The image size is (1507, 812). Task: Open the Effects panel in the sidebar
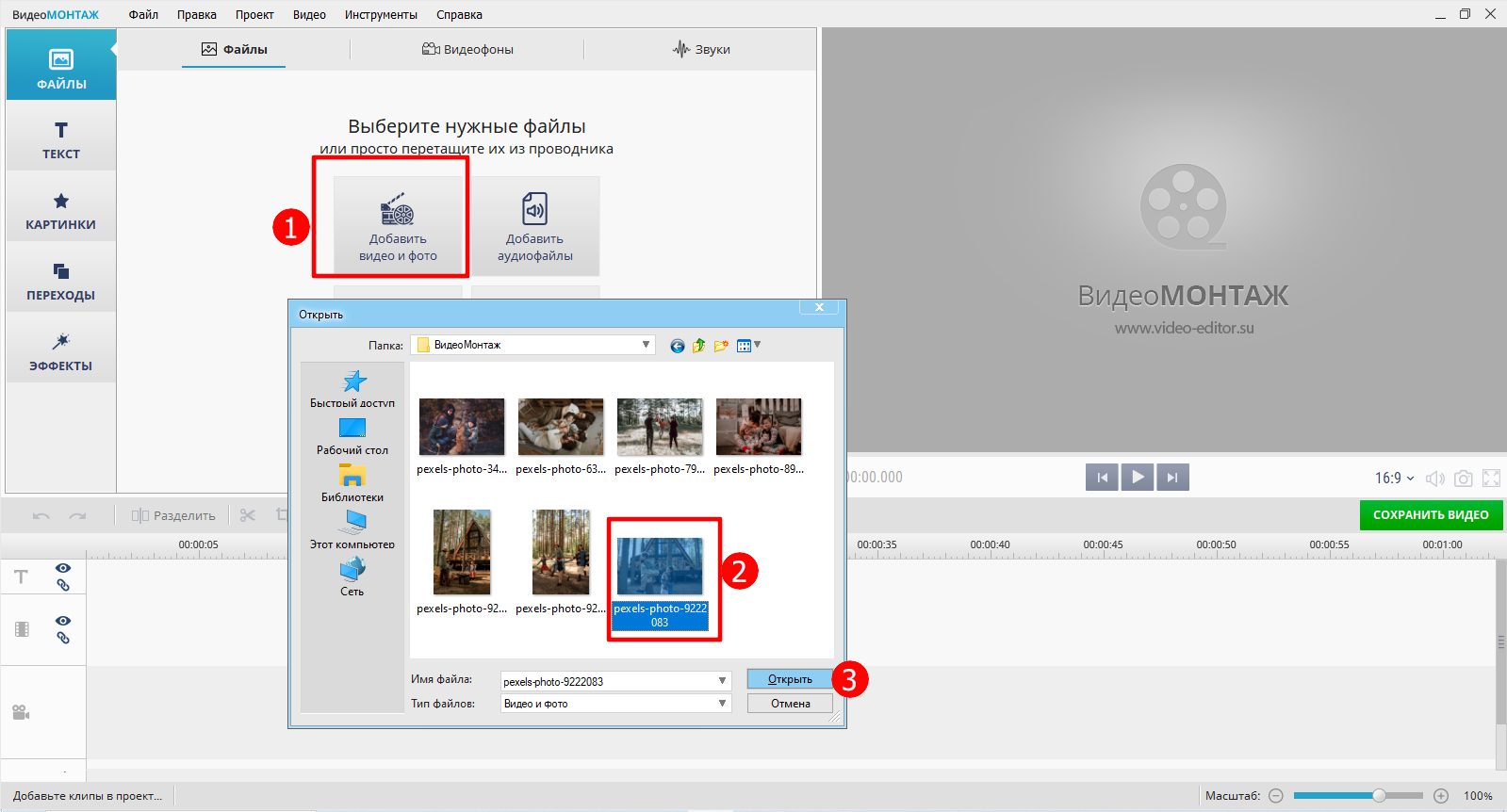pos(61,349)
